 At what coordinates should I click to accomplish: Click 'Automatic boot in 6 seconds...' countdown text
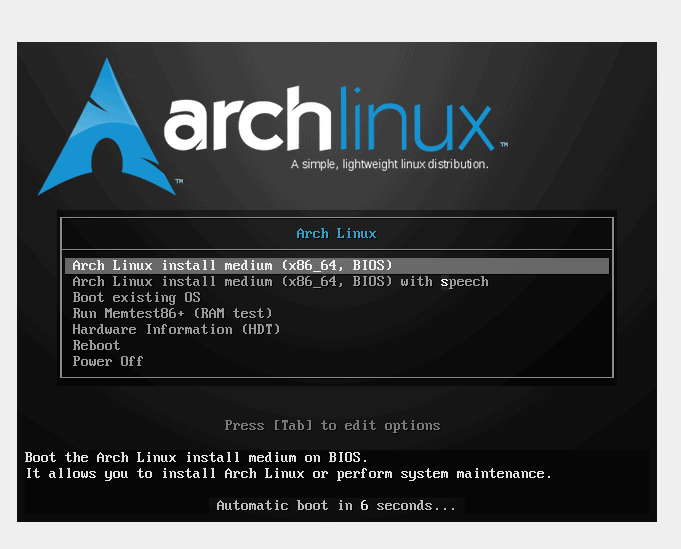(x=337, y=506)
